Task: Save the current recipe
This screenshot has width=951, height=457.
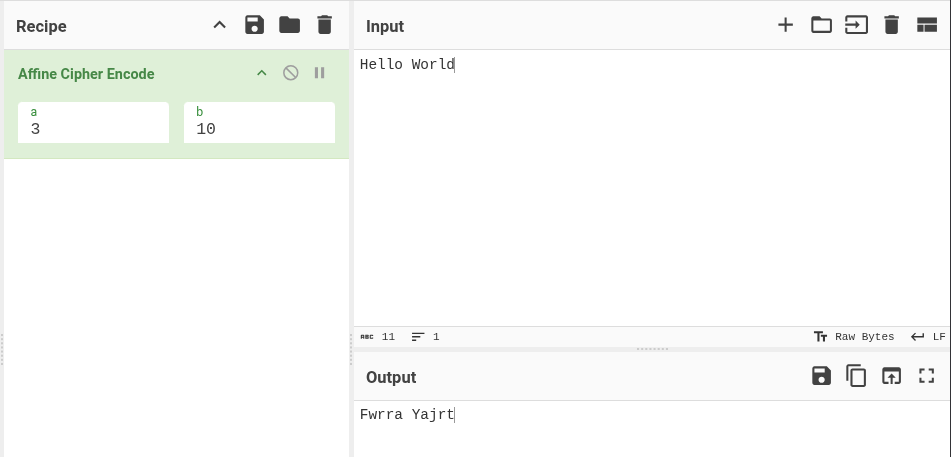Action: [x=254, y=25]
